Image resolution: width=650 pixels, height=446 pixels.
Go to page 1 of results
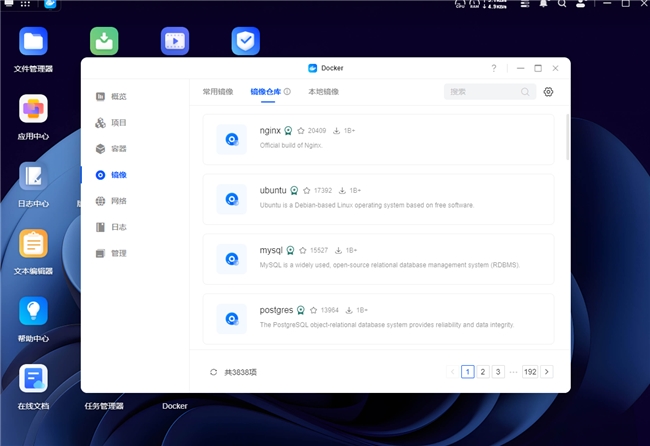coord(468,372)
